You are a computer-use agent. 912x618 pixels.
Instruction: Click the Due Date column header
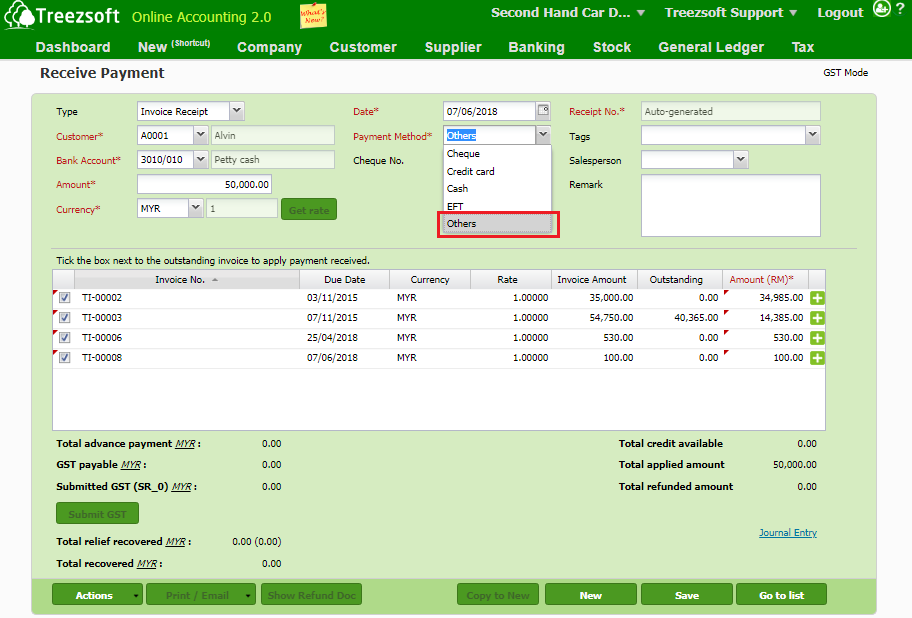(344, 280)
